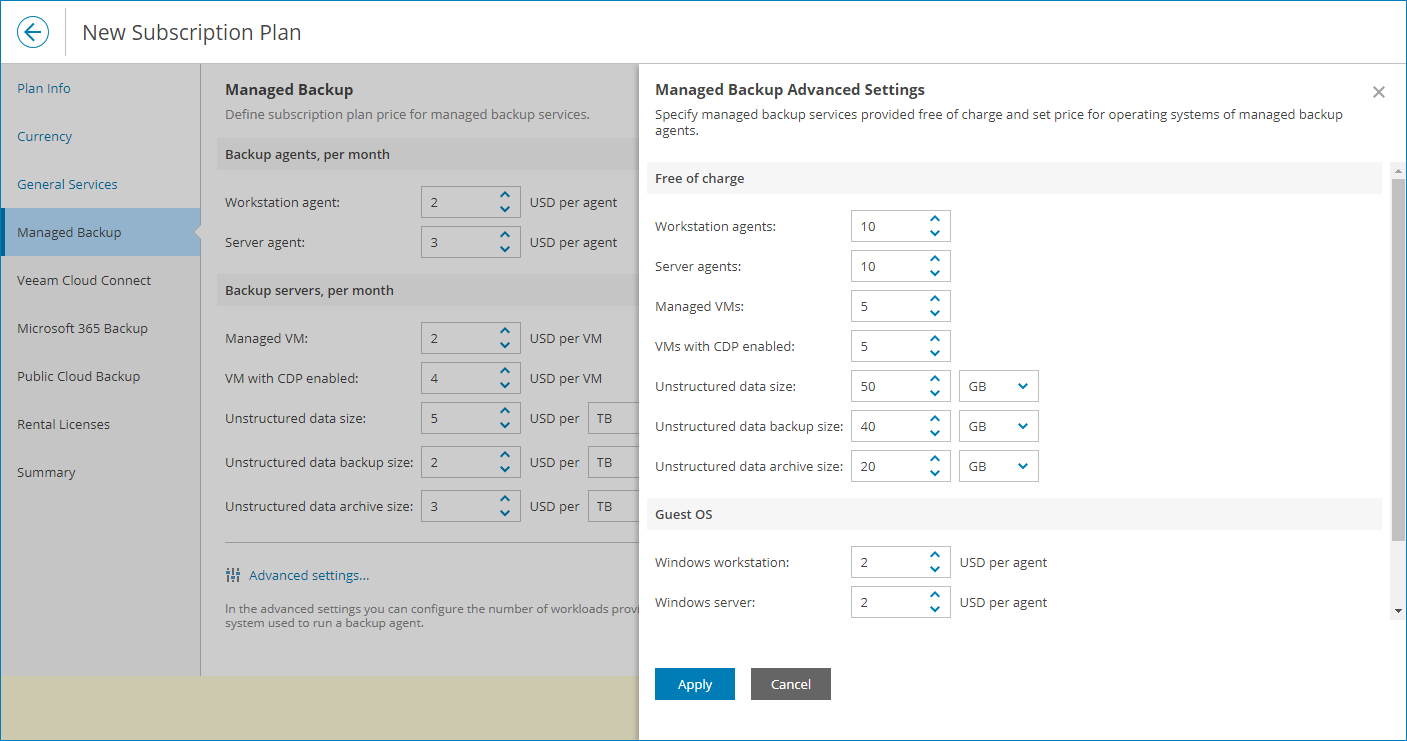Open unit dropdown for Unstructured data backup size
The image size is (1407, 741).
click(x=998, y=426)
